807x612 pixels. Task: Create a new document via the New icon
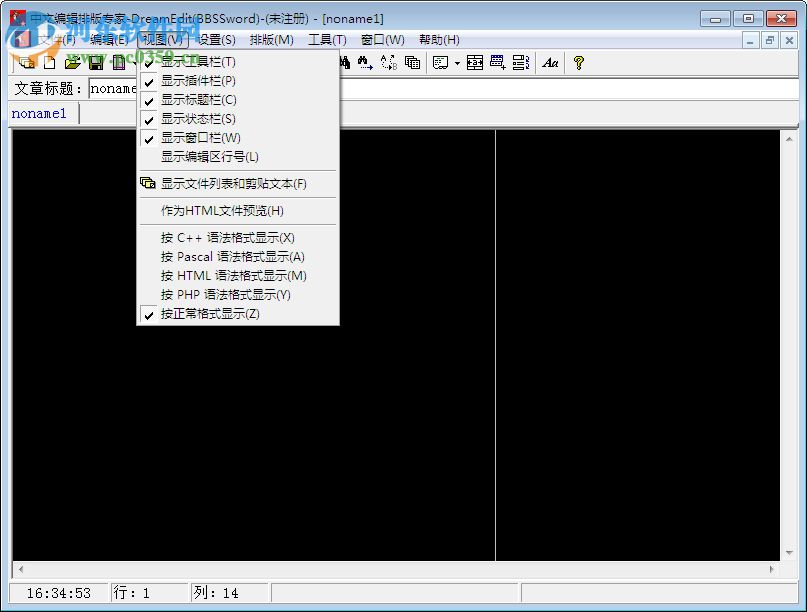[50, 62]
